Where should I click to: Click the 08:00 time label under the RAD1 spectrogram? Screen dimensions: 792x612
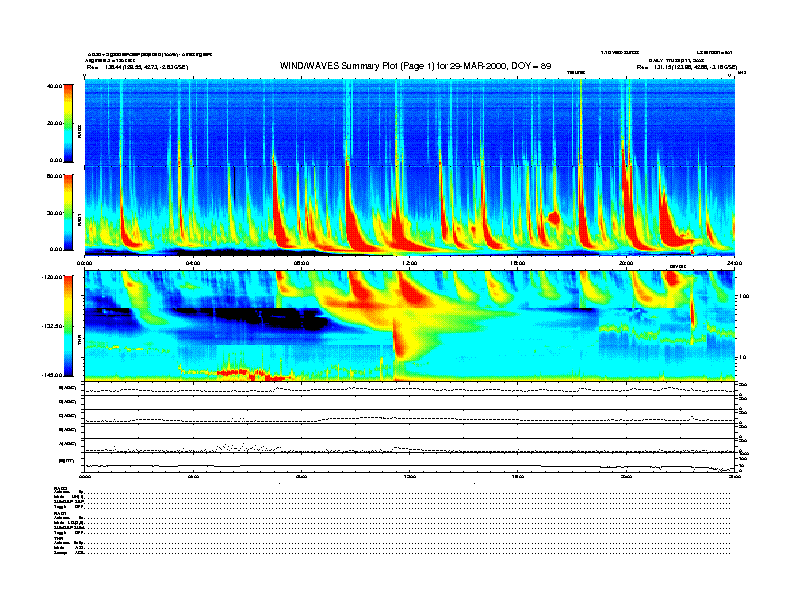click(301, 263)
